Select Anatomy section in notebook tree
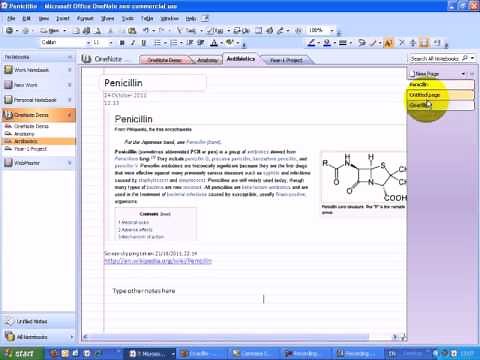Screen dimensions: 480x360 [24, 134]
